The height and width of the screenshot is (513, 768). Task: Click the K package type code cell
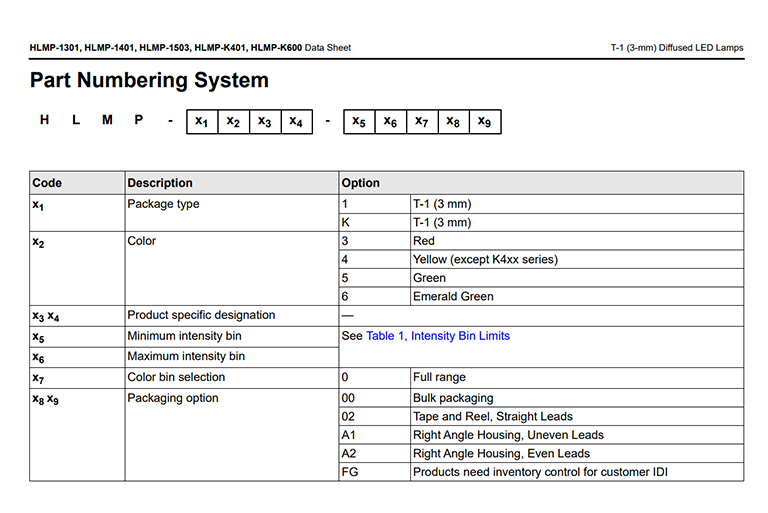tap(375, 222)
